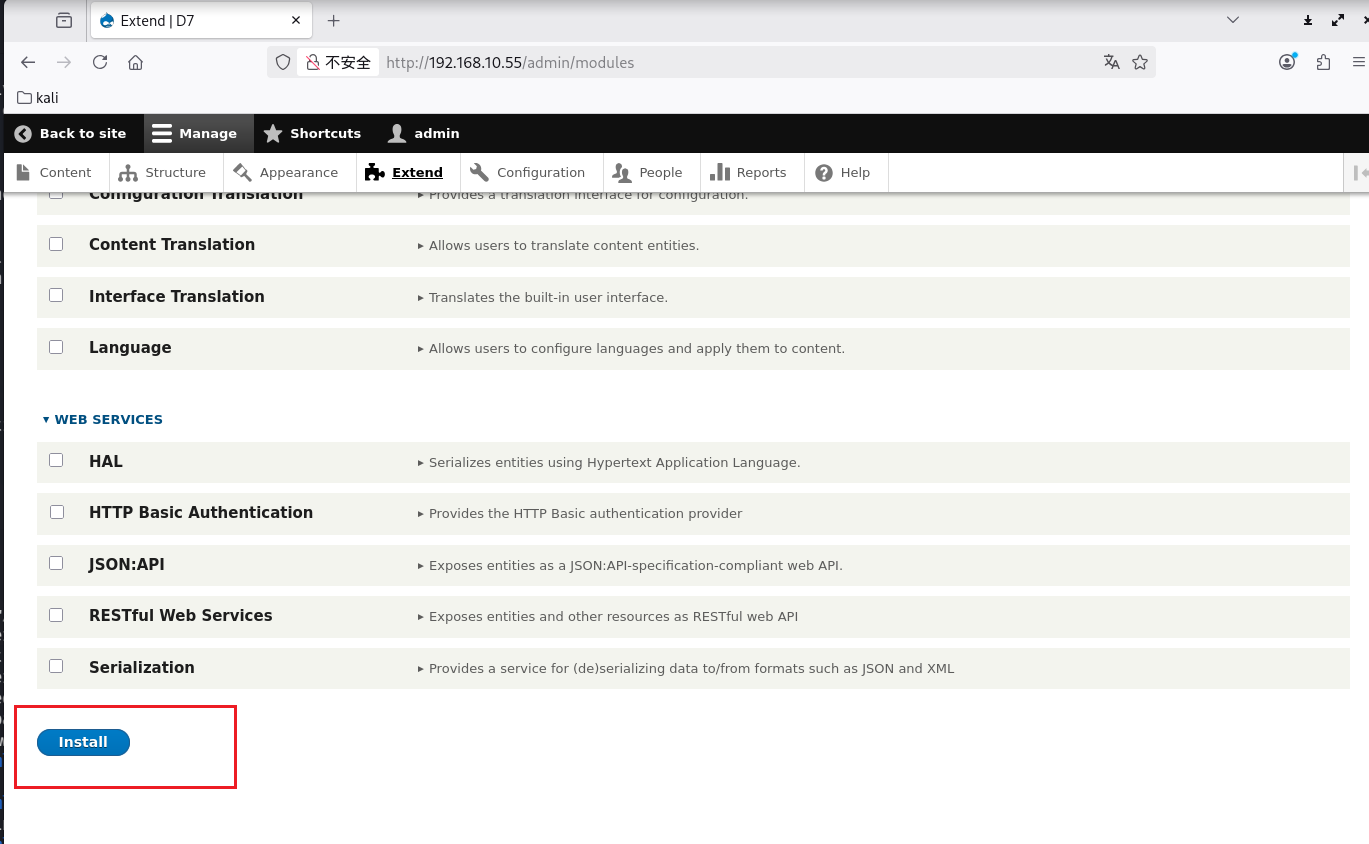Click the translate page icon in address bar
This screenshot has width=1369, height=844.
click(x=1111, y=62)
